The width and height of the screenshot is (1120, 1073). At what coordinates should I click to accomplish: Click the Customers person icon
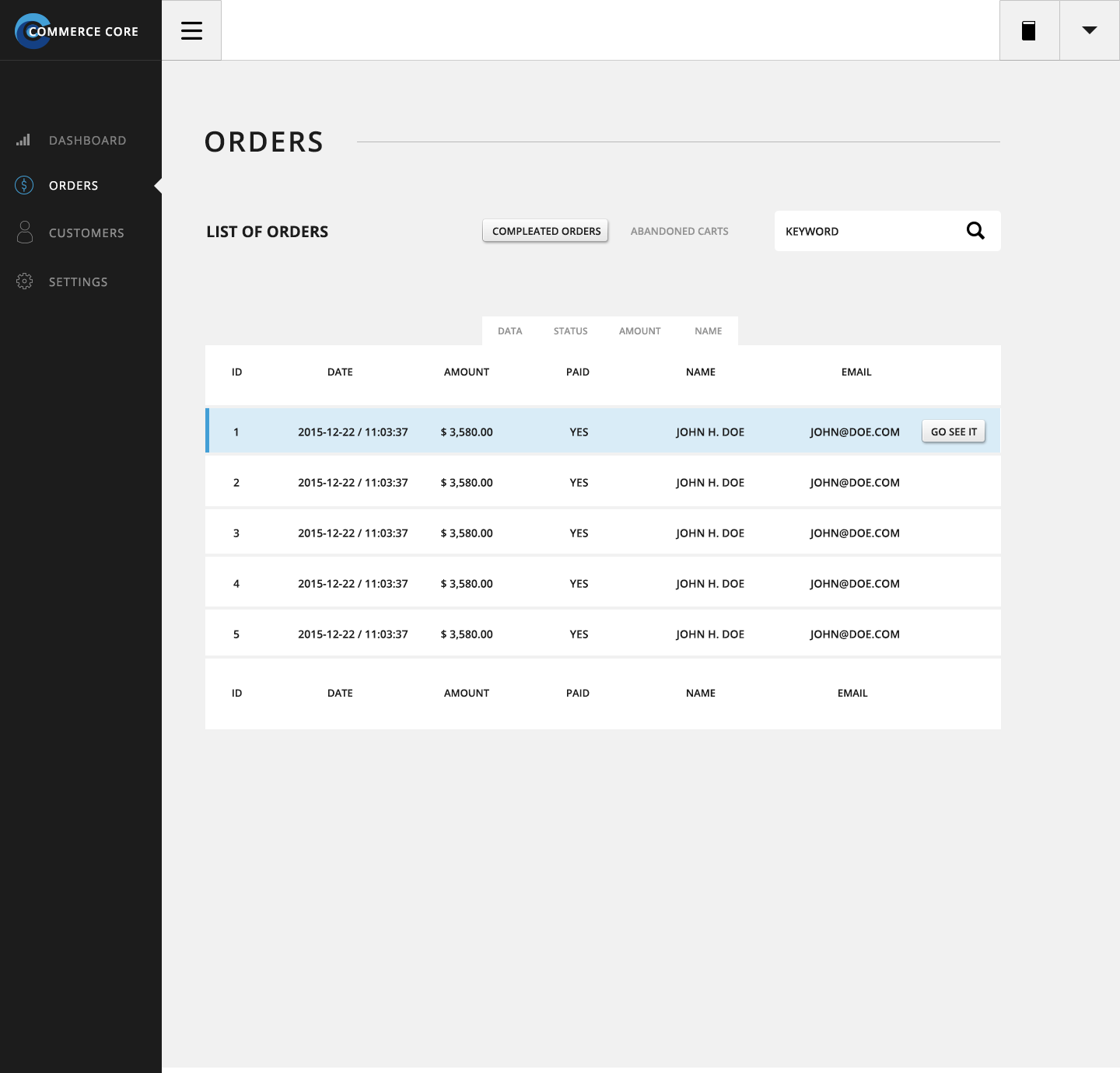(x=25, y=232)
